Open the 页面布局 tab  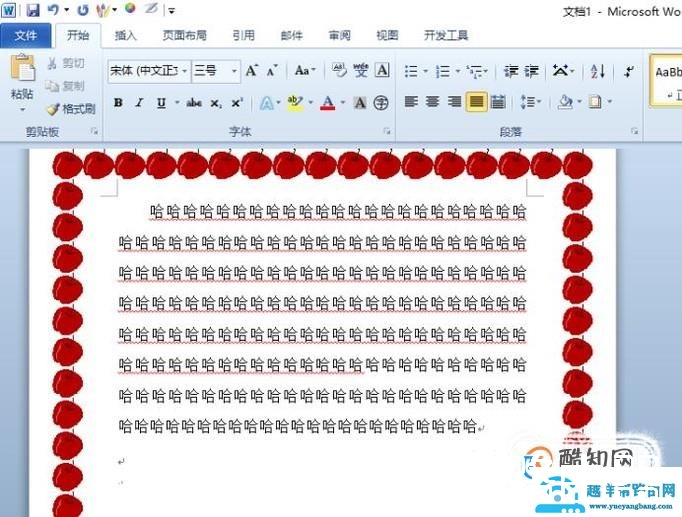[x=184, y=35]
